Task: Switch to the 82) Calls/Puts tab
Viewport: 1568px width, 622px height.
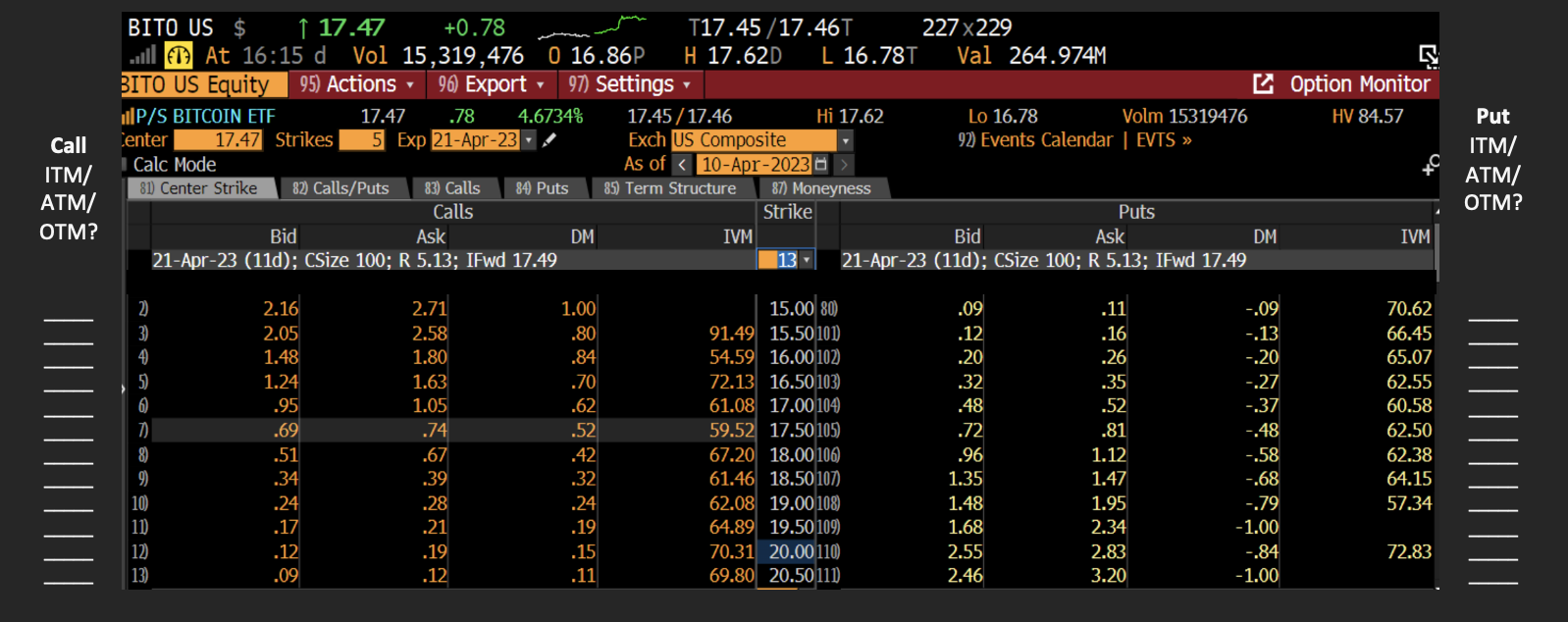Action: (x=341, y=188)
